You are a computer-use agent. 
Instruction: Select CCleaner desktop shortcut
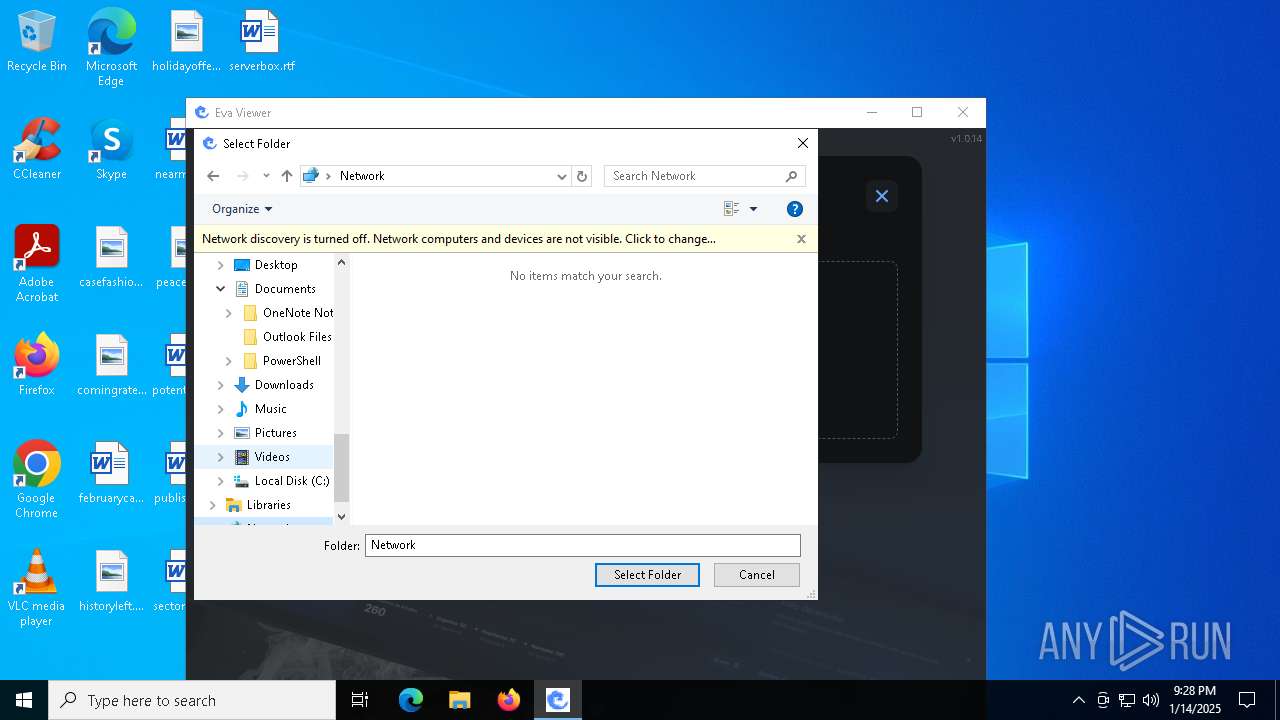pos(37,150)
